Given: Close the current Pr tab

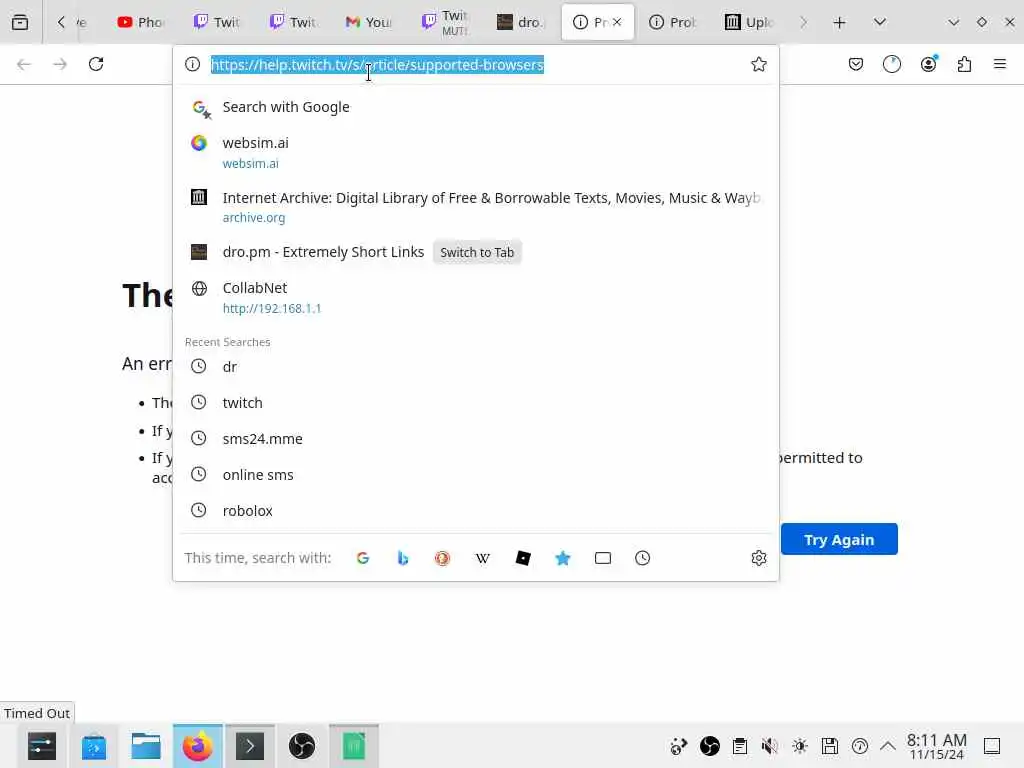Looking at the screenshot, I should (x=616, y=22).
